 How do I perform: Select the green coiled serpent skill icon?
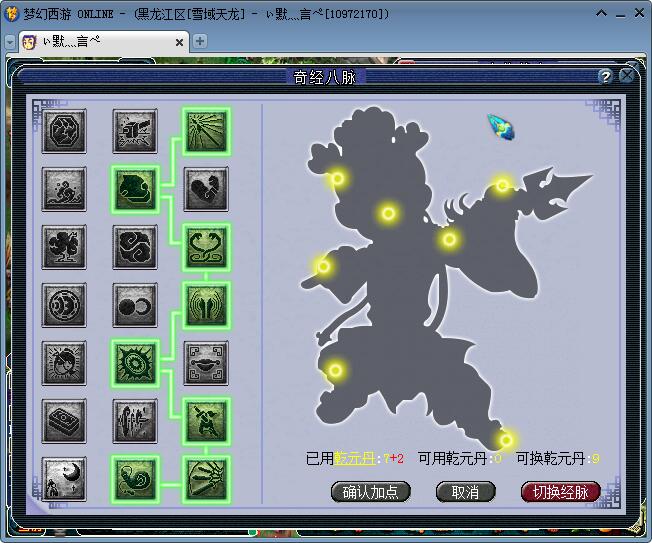click(x=135, y=479)
